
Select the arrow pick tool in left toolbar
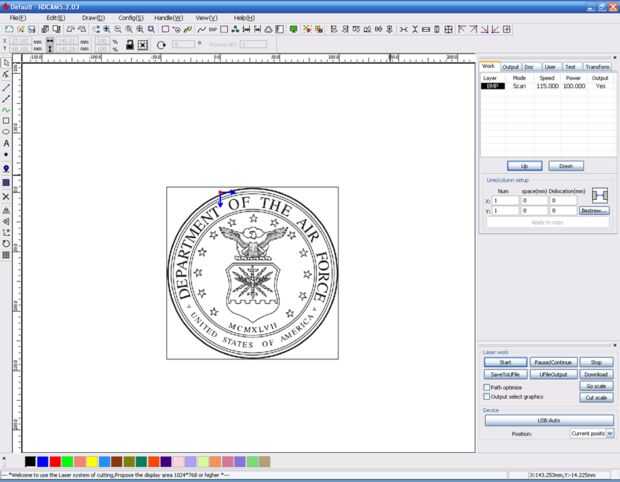(x=6, y=63)
